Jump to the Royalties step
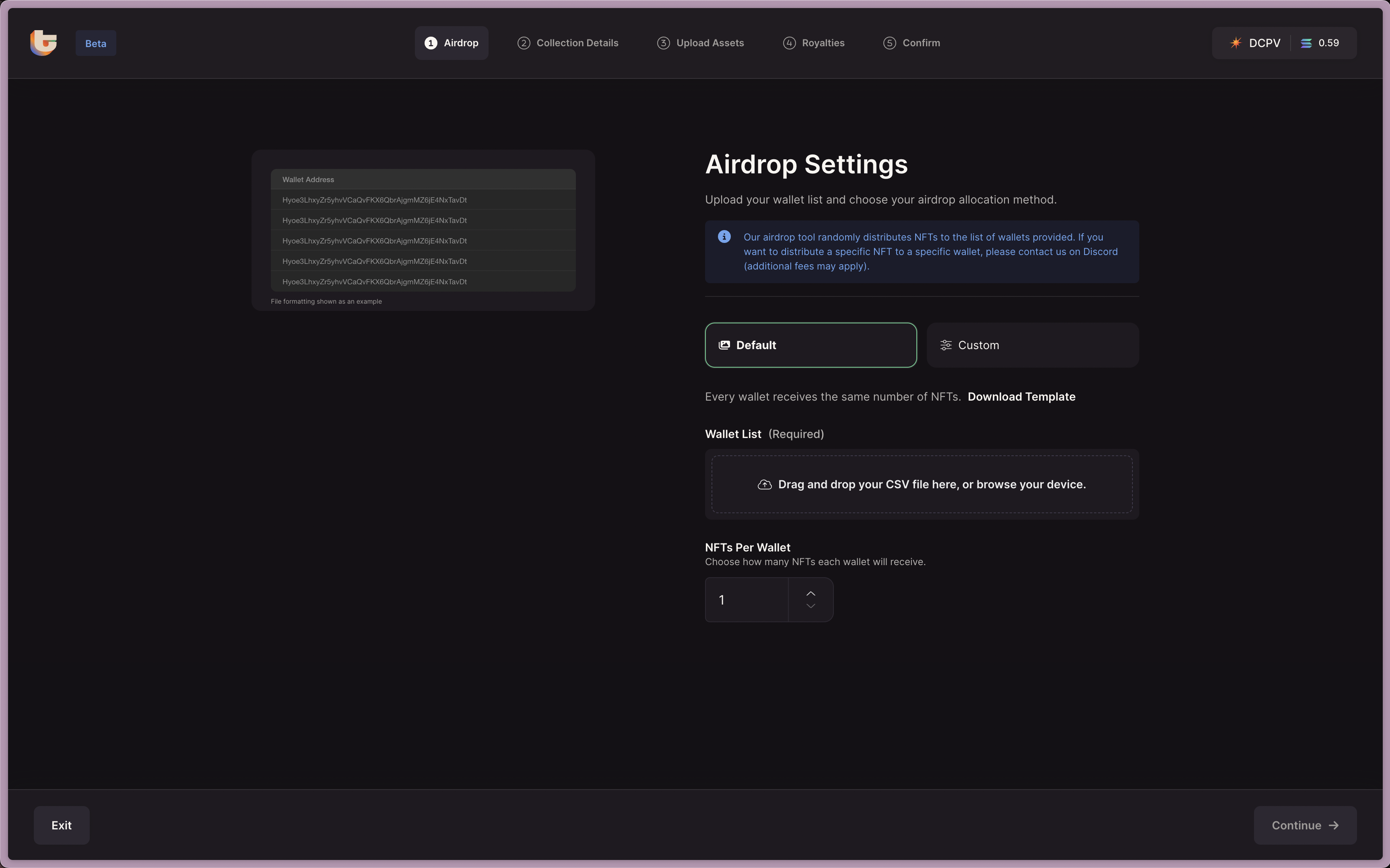 pyautogui.click(x=813, y=43)
